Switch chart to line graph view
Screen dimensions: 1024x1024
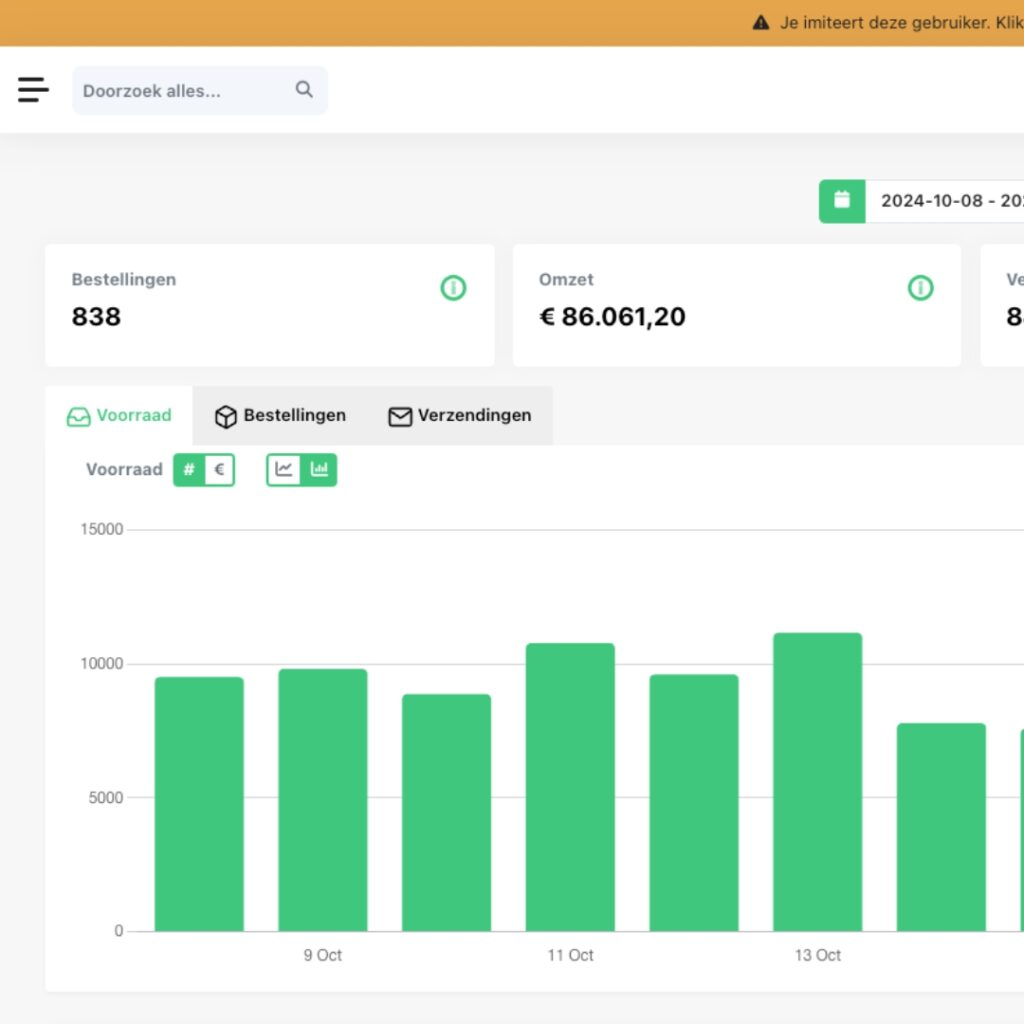pos(285,469)
